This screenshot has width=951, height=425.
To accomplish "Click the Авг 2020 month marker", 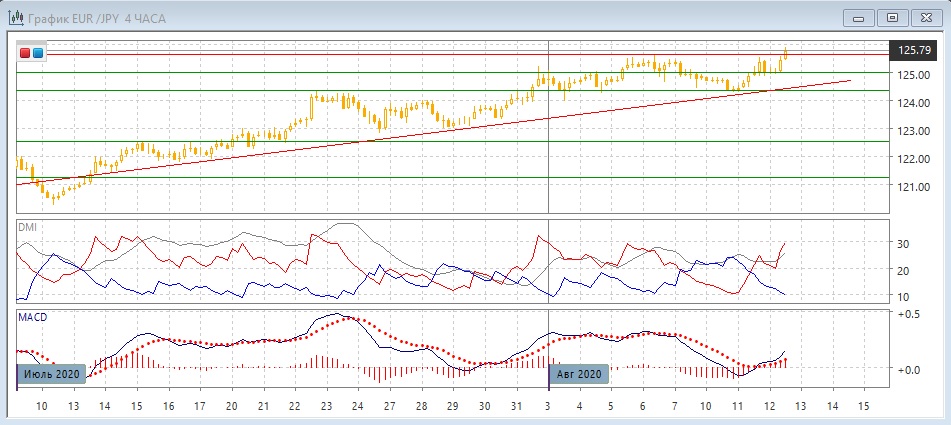I will (579, 373).
